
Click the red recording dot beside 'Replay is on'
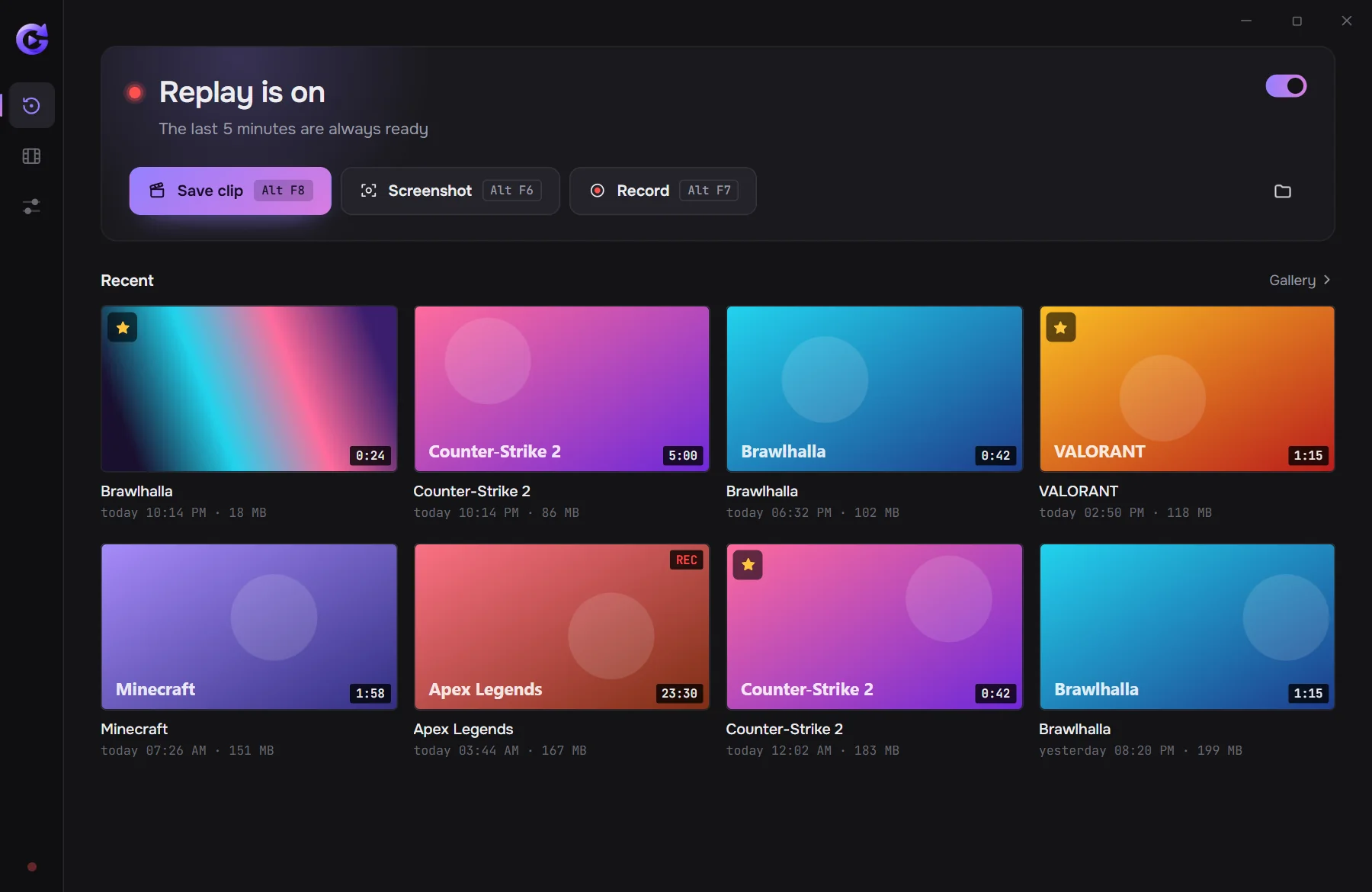[135, 93]
